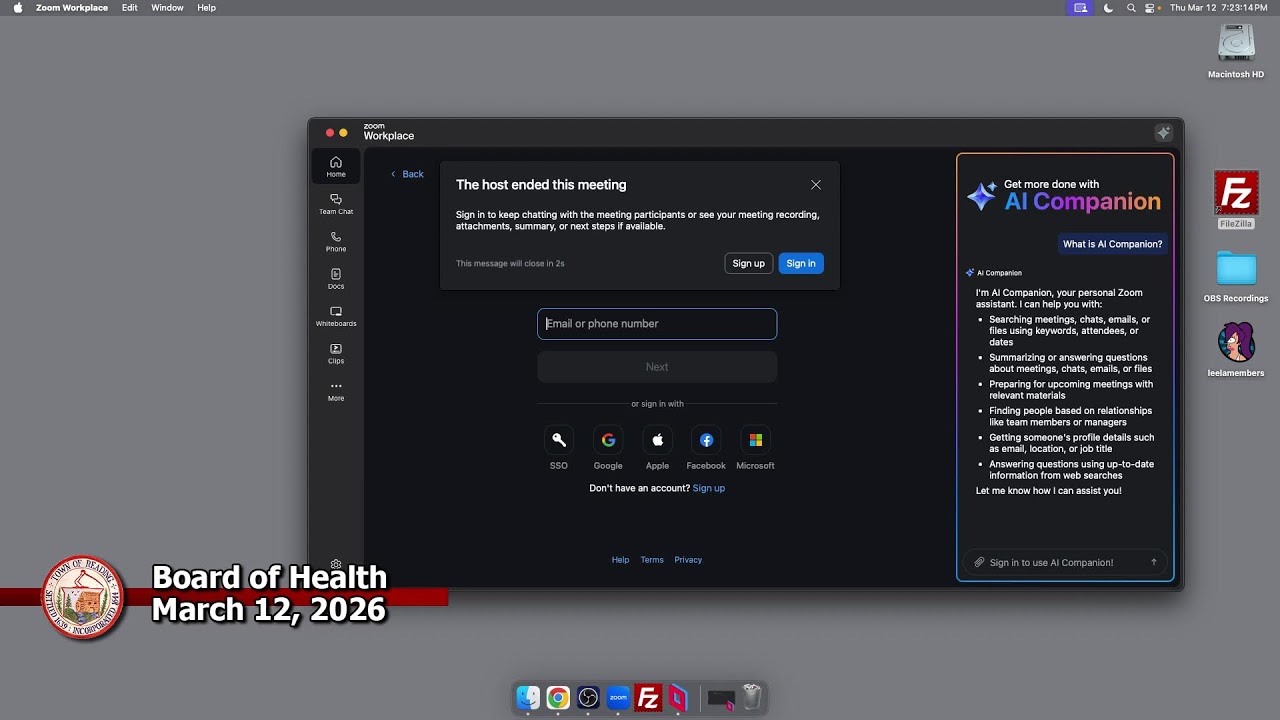
Task: Open the Terms link
Action: 652,560
